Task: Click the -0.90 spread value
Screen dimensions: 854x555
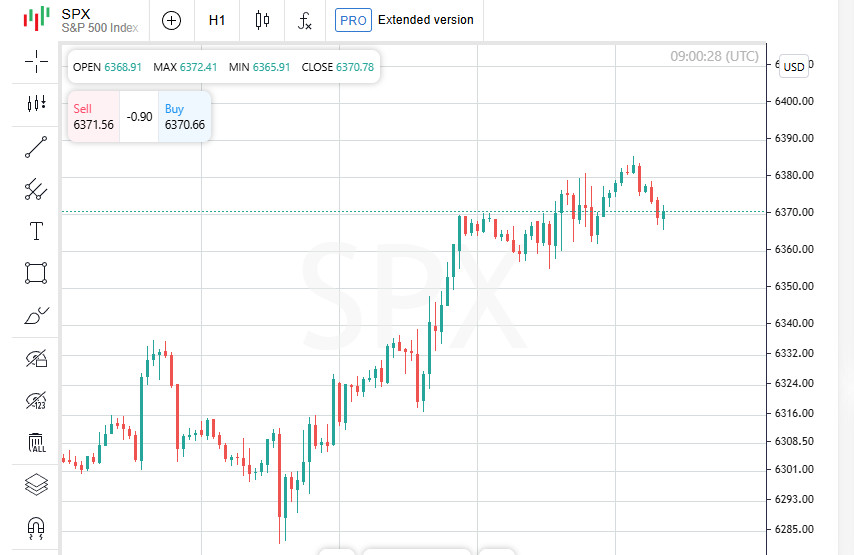Action: [139, 117]
